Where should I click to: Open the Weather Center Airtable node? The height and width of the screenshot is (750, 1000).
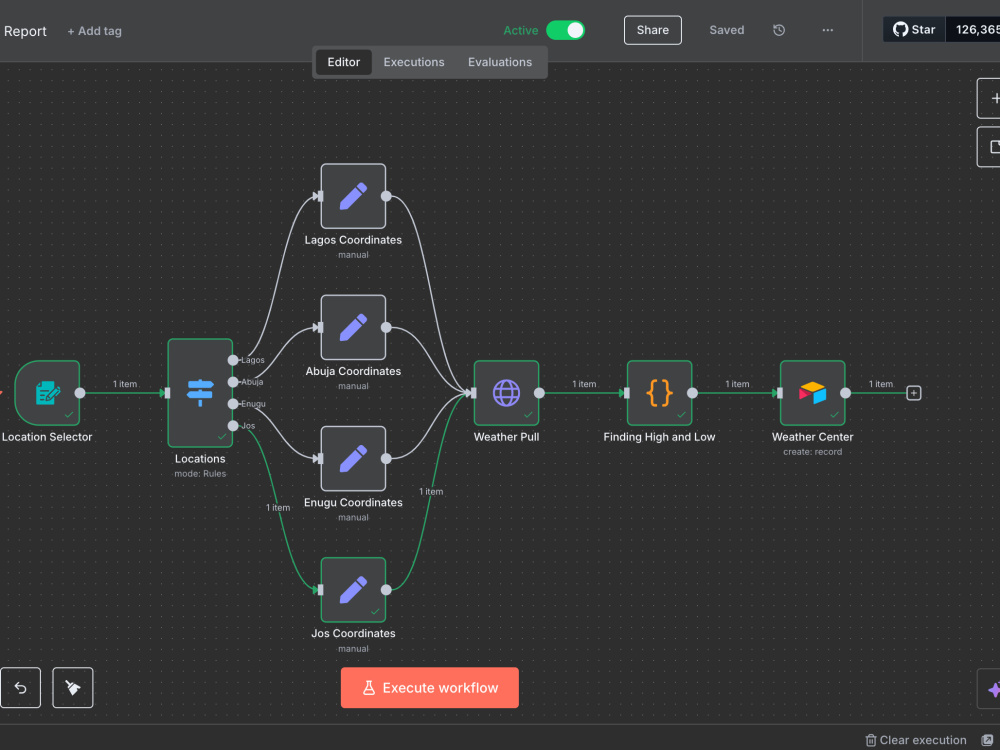pyautogui.click(x=812, y=393)
